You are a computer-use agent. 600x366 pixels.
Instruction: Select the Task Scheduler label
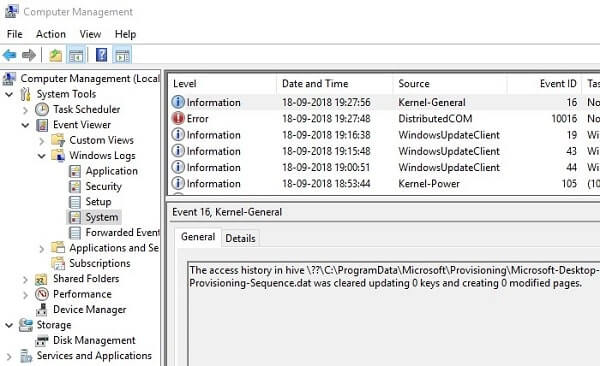click(86, 109)
